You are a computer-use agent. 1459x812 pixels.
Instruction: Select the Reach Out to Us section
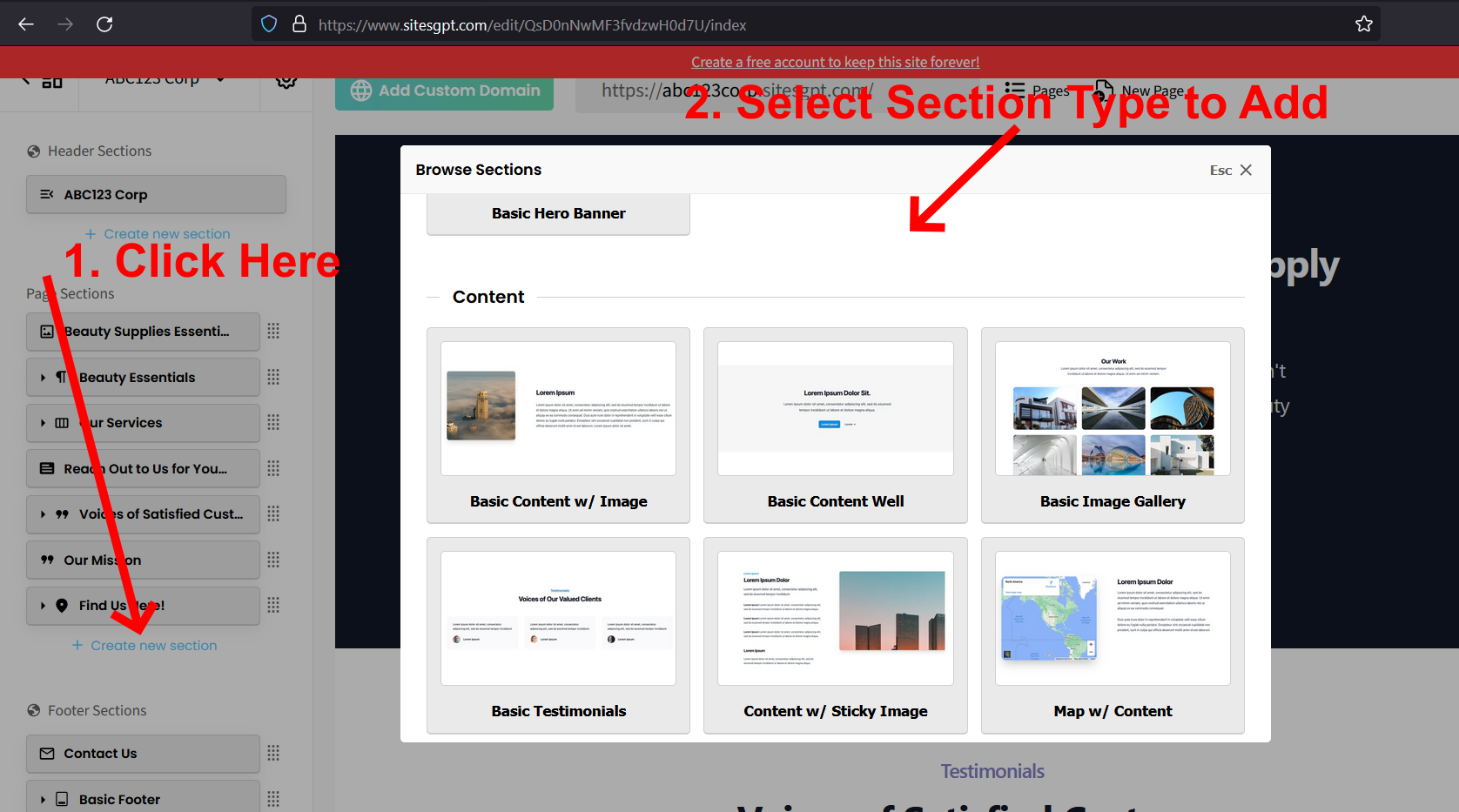[144, 468]
